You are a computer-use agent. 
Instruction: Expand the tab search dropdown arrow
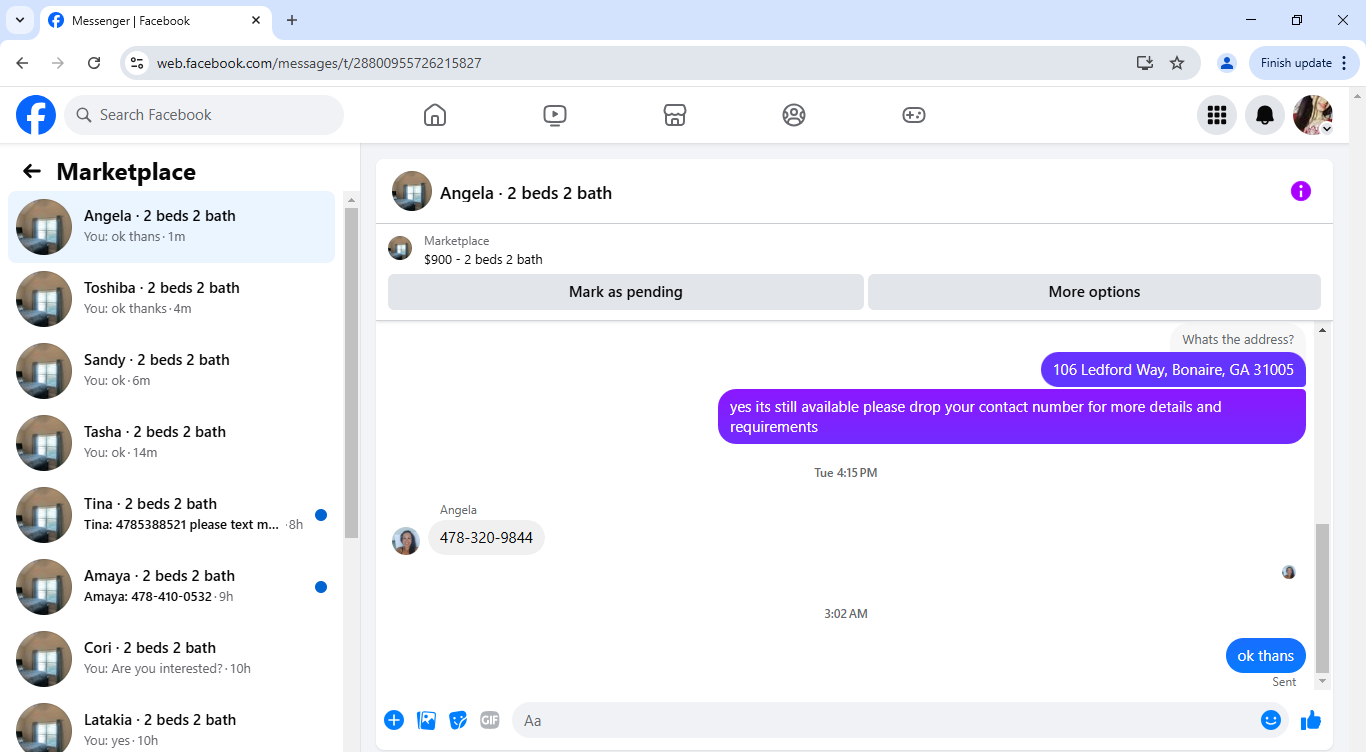[x=19, y=20]
